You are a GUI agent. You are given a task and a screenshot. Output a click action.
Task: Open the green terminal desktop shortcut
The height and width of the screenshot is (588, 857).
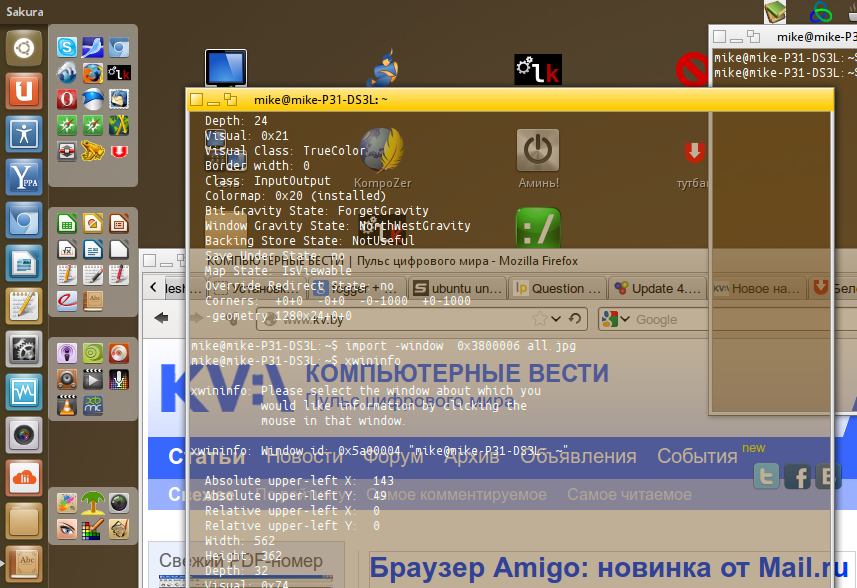[x=538, y=228]
